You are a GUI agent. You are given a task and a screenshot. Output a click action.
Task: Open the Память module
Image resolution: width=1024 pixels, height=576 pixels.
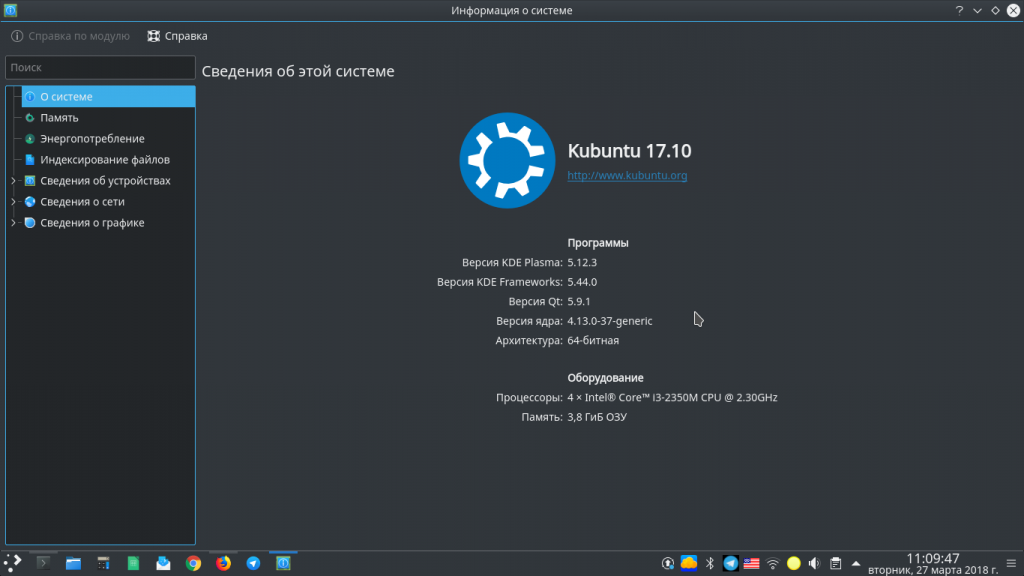108,118
